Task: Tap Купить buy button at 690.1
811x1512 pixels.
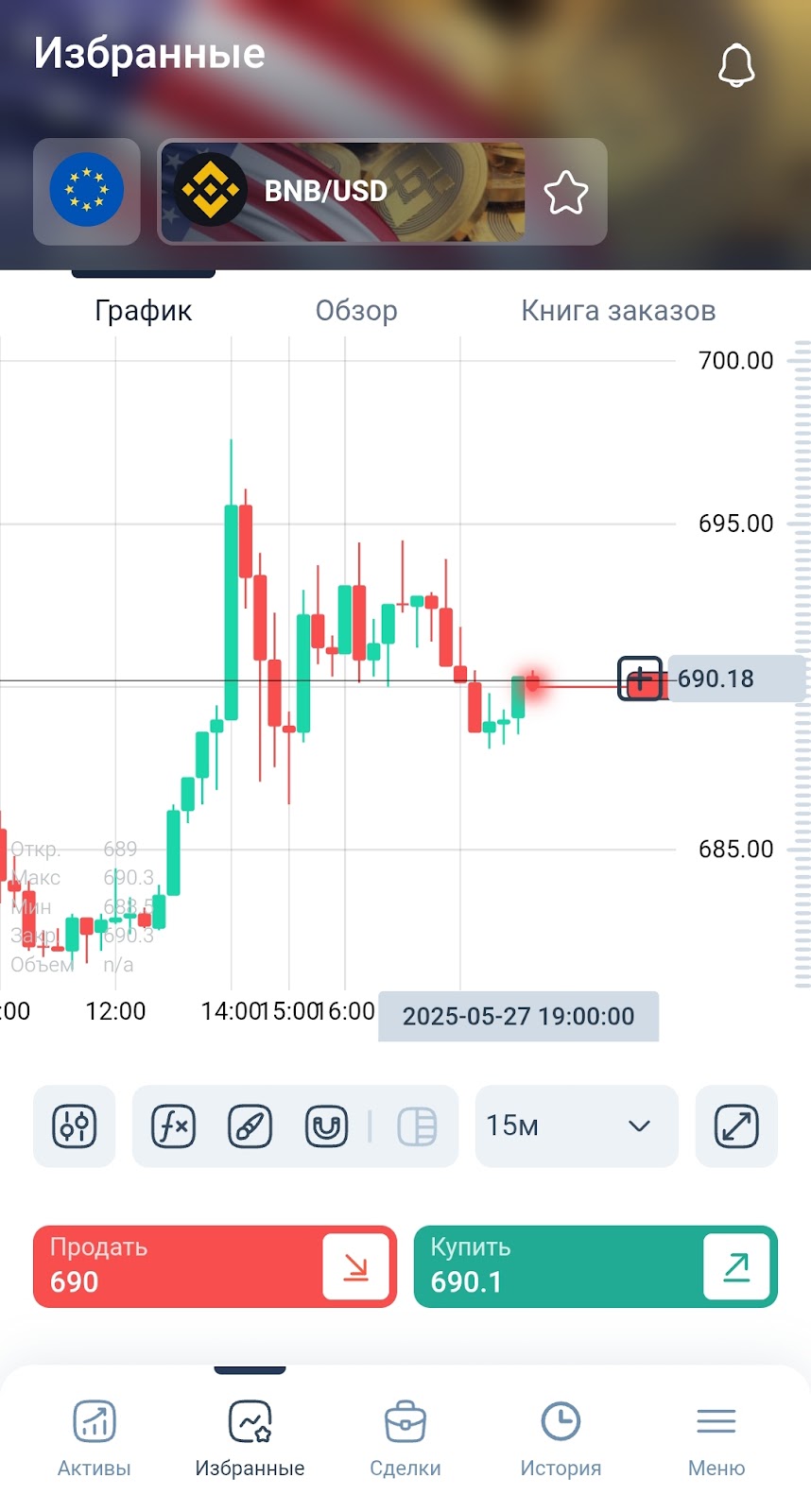Action: click(x=595, y=1266)
